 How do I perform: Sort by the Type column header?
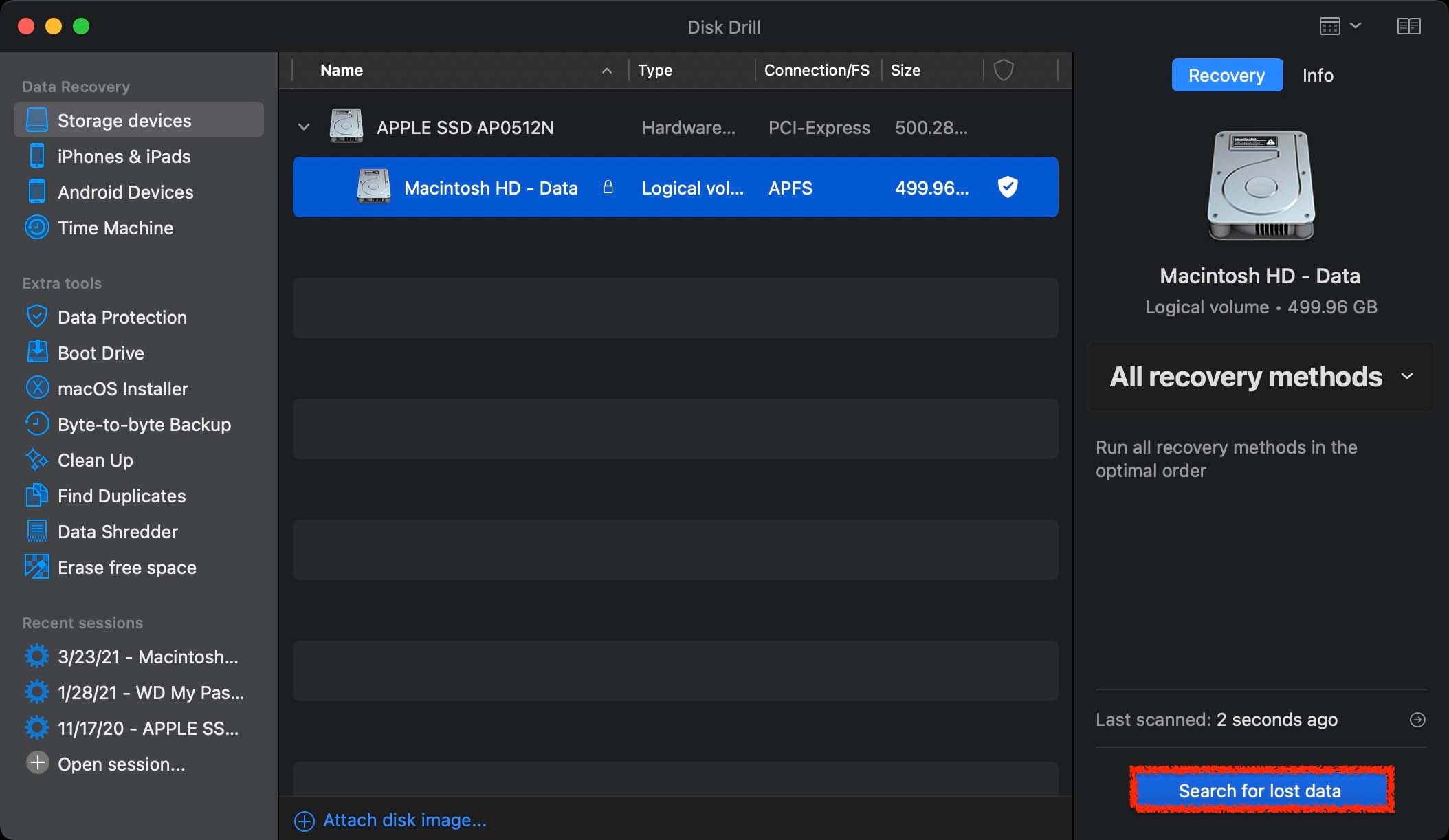(x=655, y=70)
